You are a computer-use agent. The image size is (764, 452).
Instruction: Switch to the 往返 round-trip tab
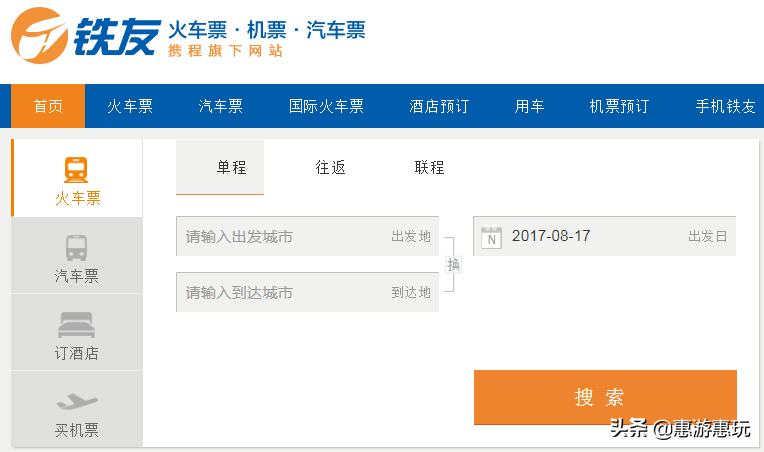(331, 168)
